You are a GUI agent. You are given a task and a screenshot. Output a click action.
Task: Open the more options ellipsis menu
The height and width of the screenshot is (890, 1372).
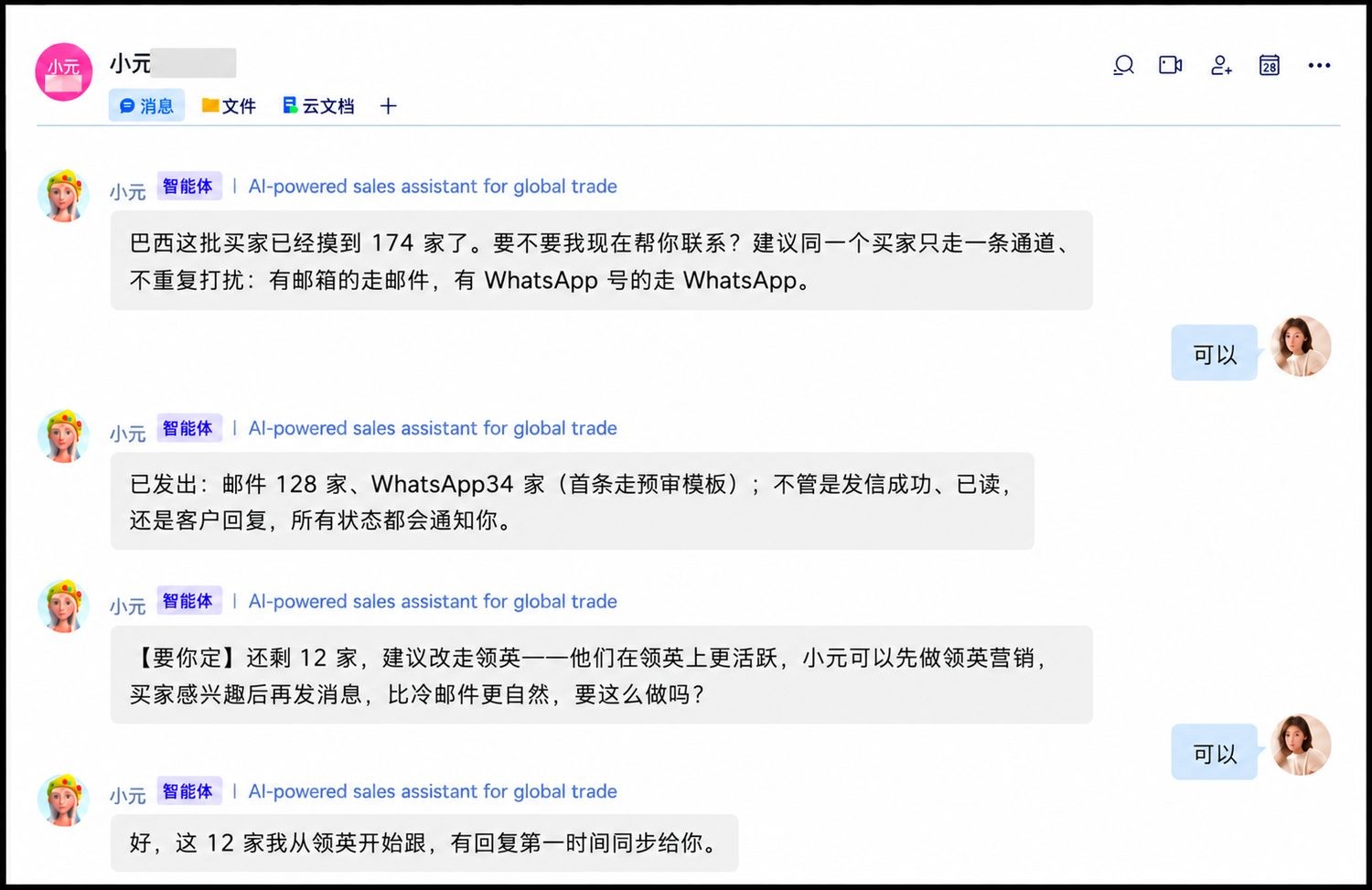coord(1319,65)
